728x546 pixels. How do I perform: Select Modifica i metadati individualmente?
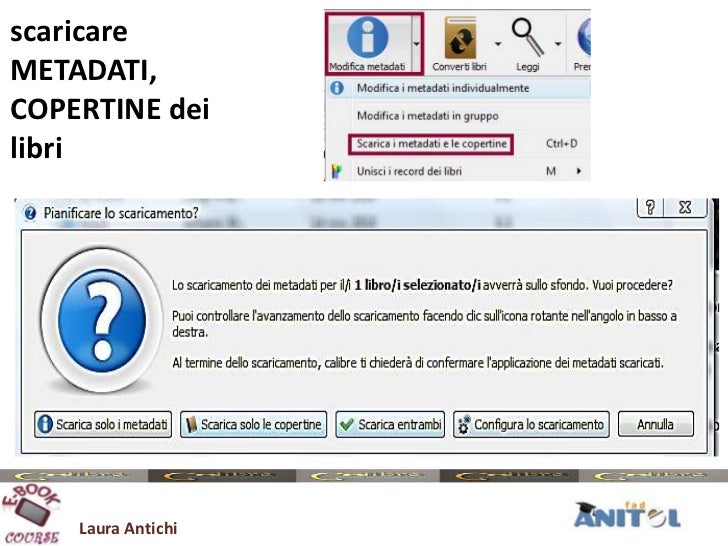coord(459,88)
